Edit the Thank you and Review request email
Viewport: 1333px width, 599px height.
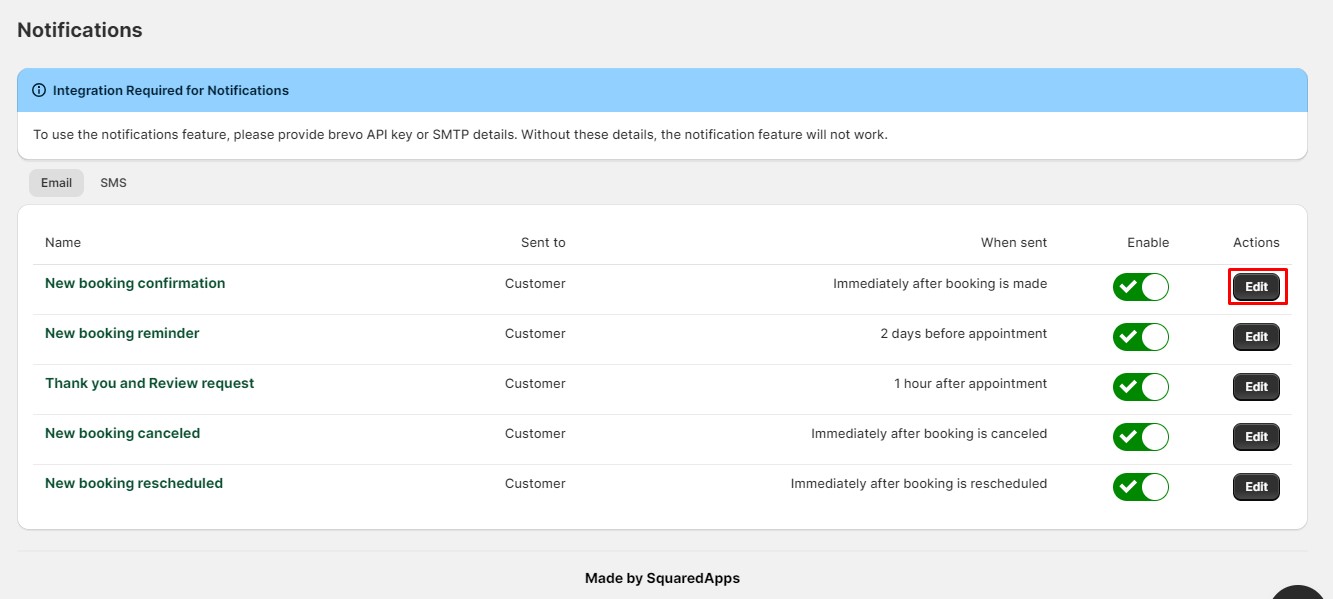1256,387
